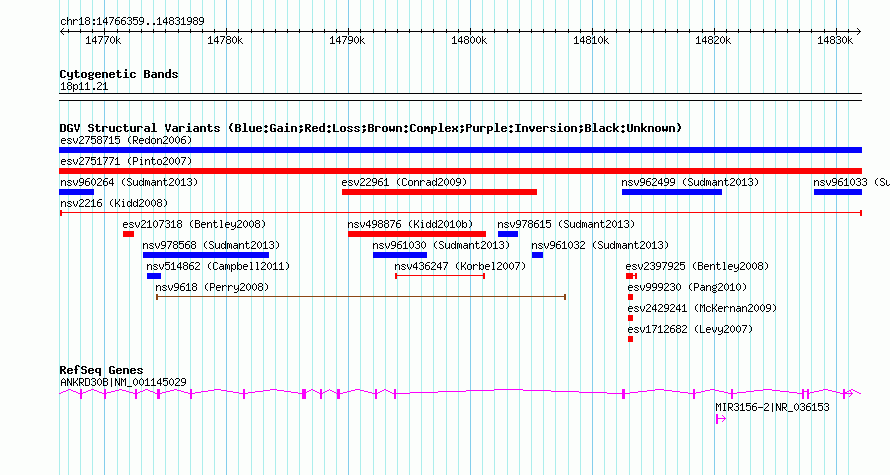Viewport: 890px width, 475px height.
Task: Open MIR3156-2|NR_036153 gene label
Action: tap(773, 407)
